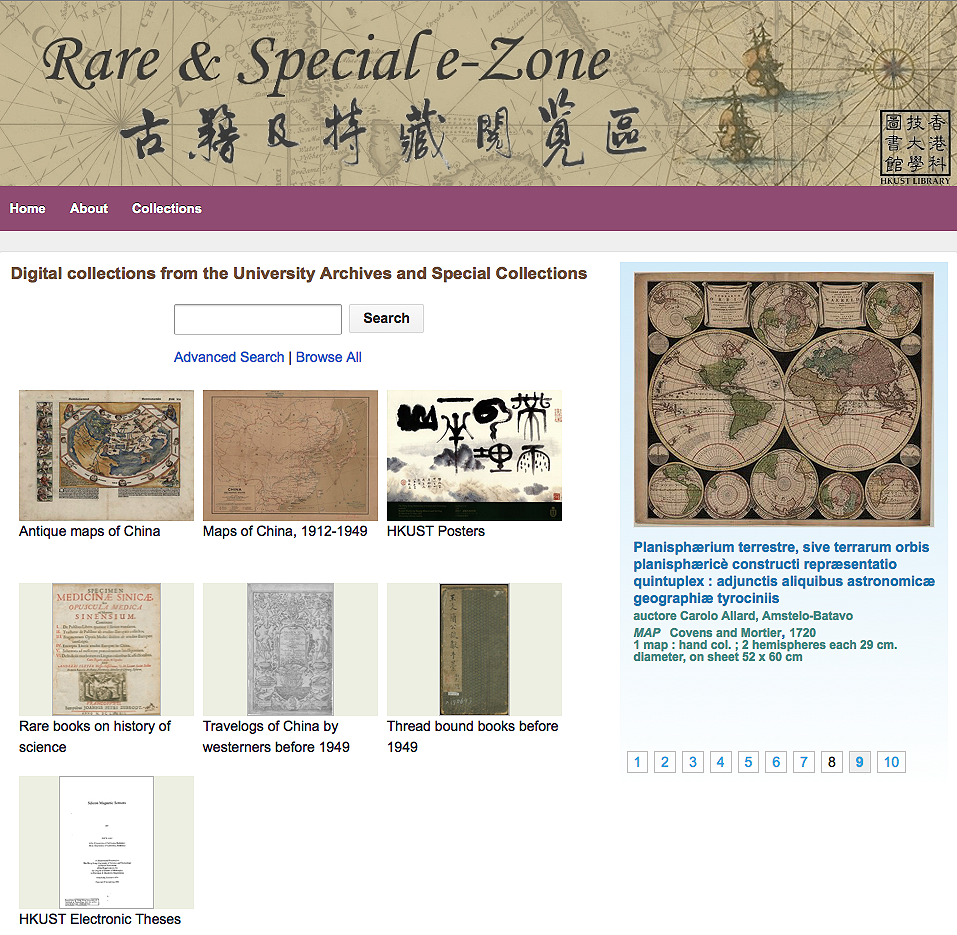Go to featured slide 4
This screenshot has width=957, height=935.
coord(720,762)
